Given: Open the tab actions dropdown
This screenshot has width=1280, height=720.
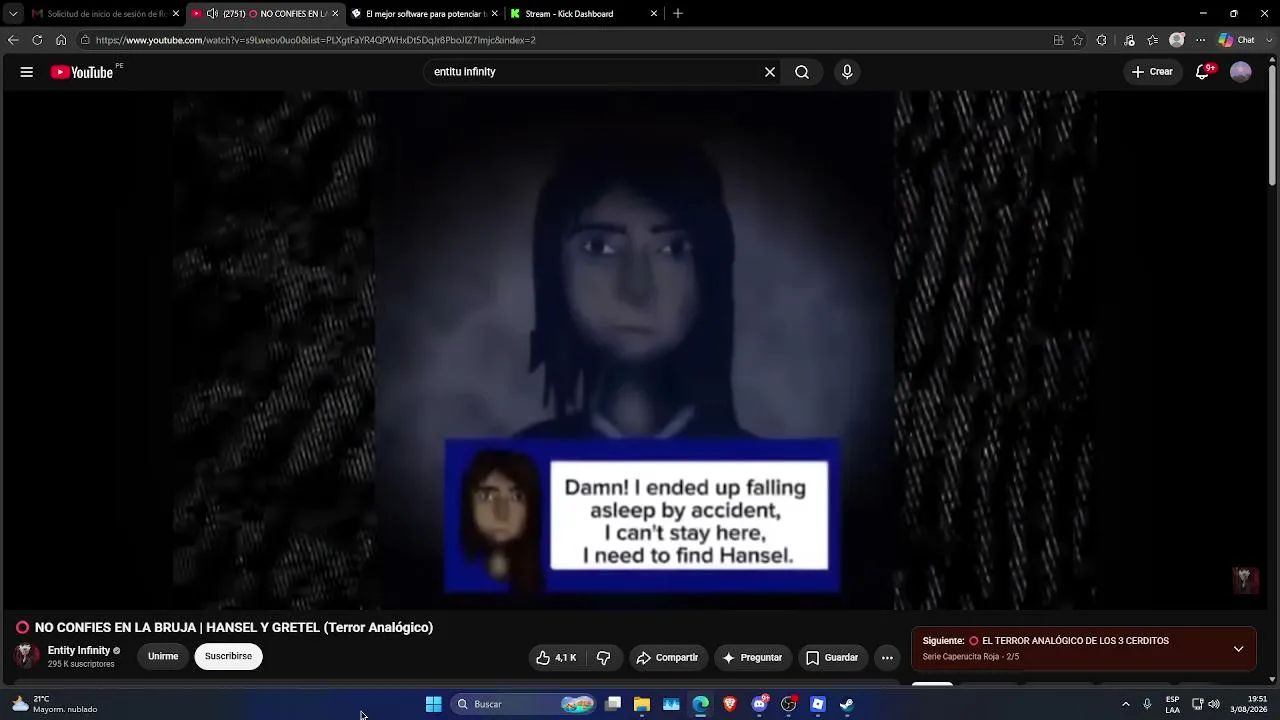Looking at the screenshot, I should coord(13,14).
